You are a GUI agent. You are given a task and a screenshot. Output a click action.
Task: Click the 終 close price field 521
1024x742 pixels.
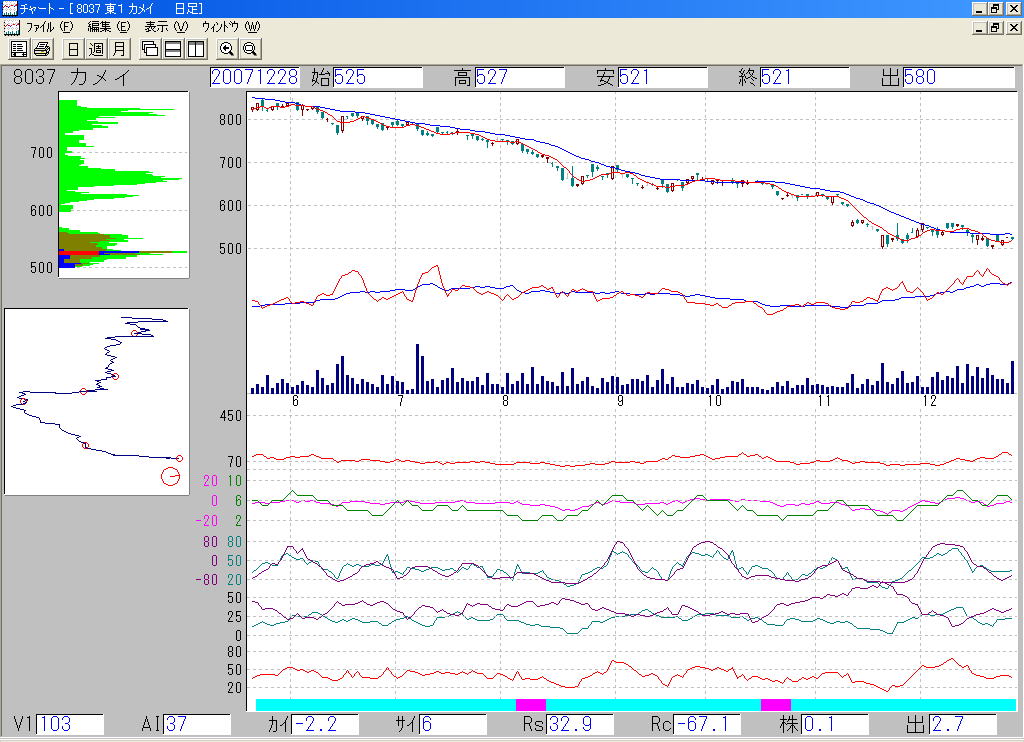point(805,77)
